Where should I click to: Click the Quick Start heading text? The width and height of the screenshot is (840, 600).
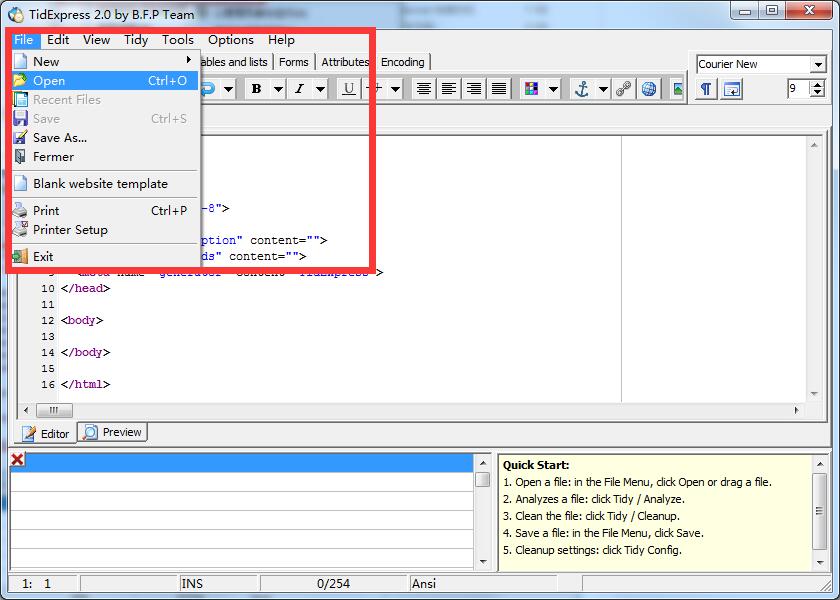pyautogui.click(x=536, y=465)
